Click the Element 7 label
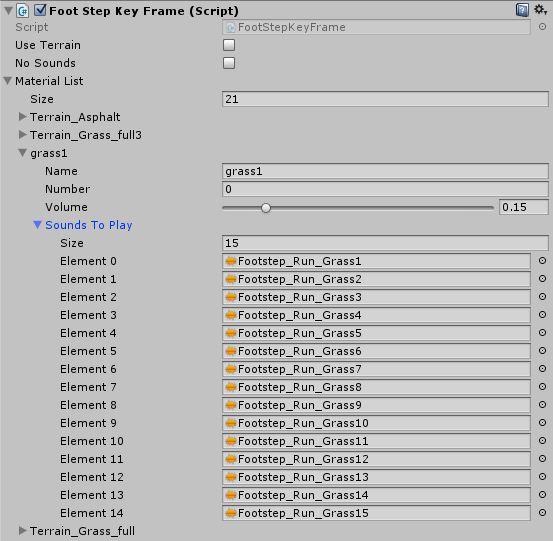The height and width of the screenshot is (541, 553). (88, 387)
